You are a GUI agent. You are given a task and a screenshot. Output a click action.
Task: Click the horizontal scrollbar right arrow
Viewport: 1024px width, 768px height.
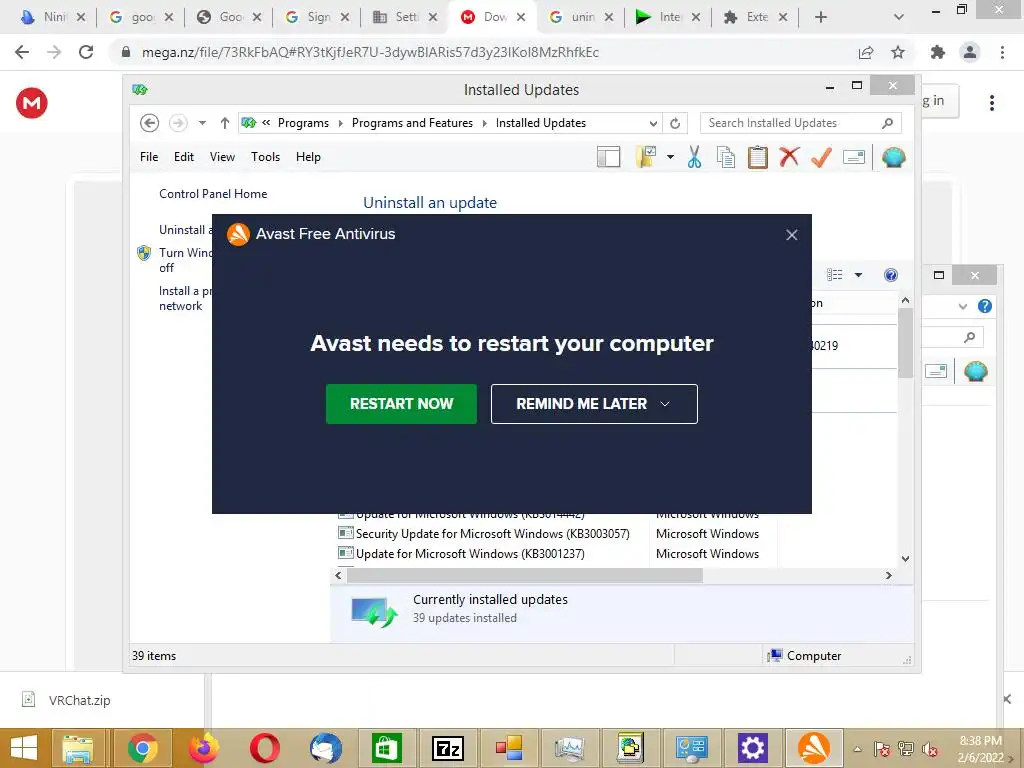888,575
